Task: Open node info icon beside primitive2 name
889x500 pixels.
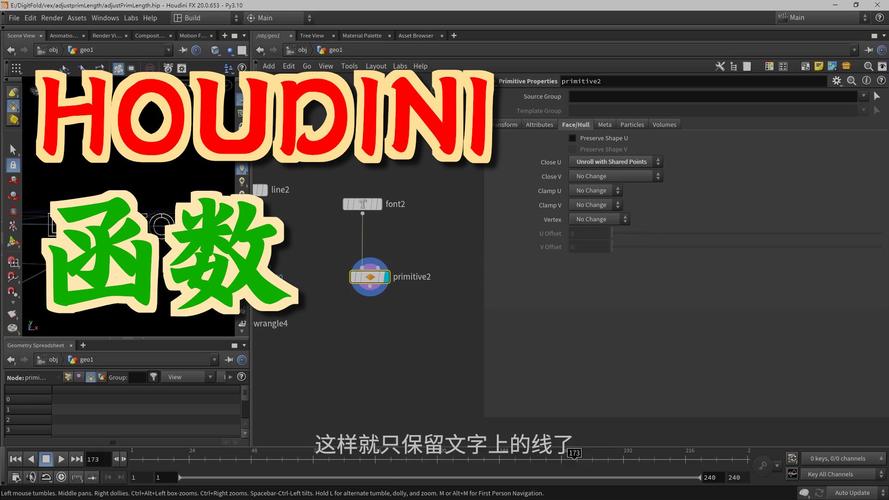Action: point(866,81)
